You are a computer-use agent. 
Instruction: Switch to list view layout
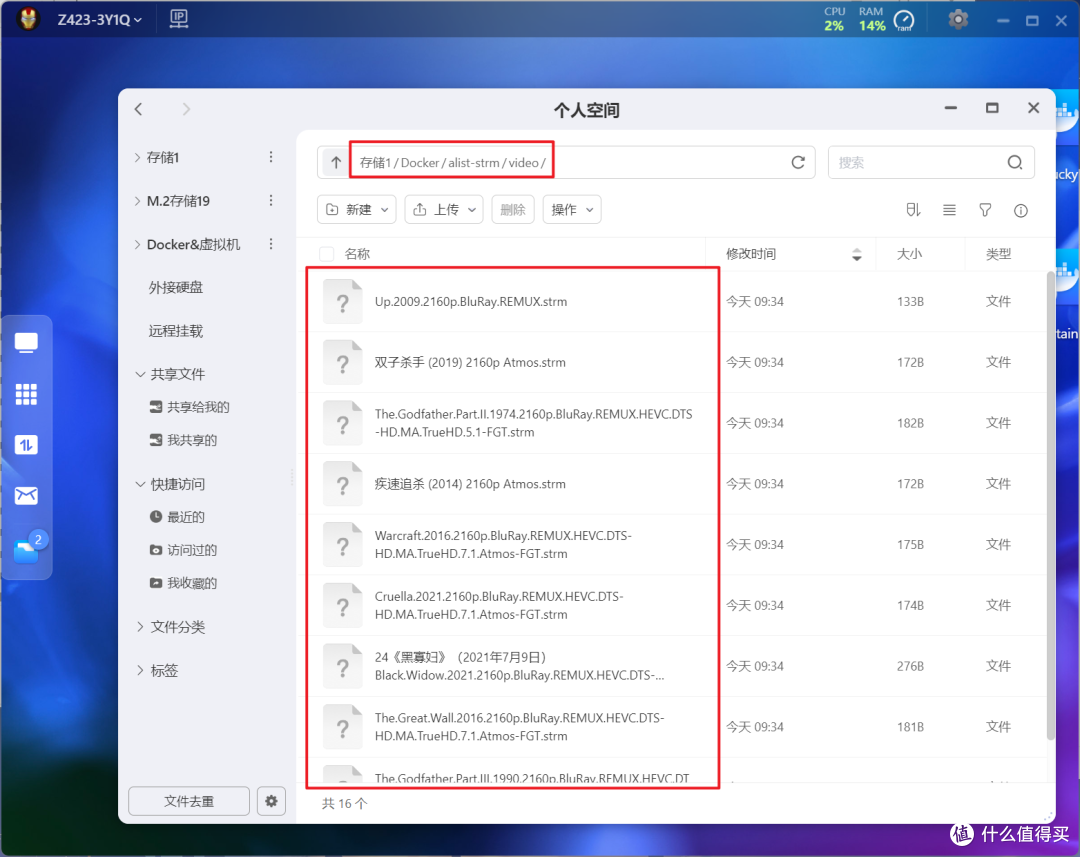(x=948, y=210)
